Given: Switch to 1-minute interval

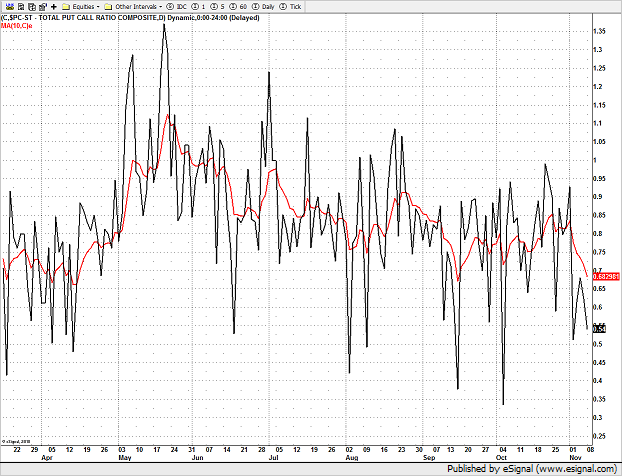Looking at the screenshot, I should (198, 7).
